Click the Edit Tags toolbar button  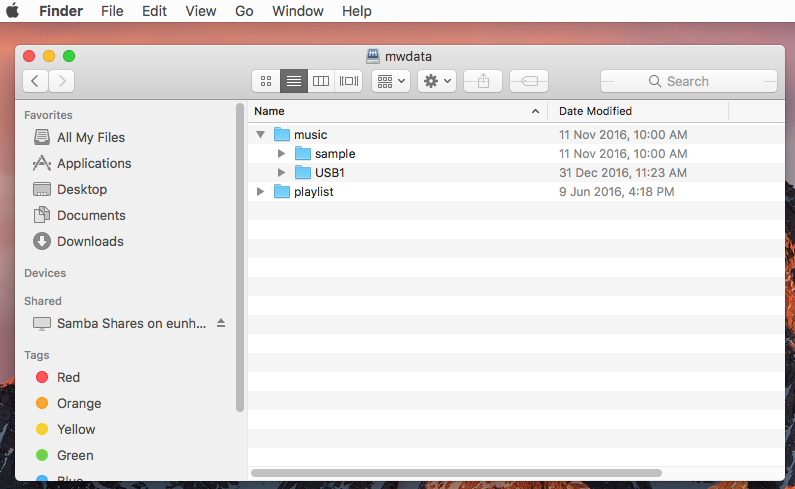pyautogui.click(x=529, y=81)
